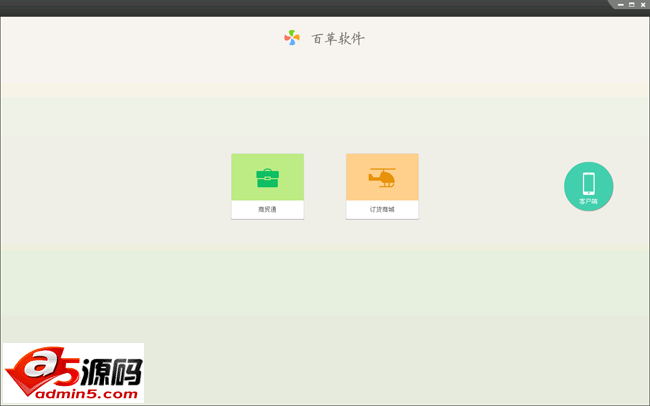
Task: Maximize the application window
Action: (x=632, y=5)
